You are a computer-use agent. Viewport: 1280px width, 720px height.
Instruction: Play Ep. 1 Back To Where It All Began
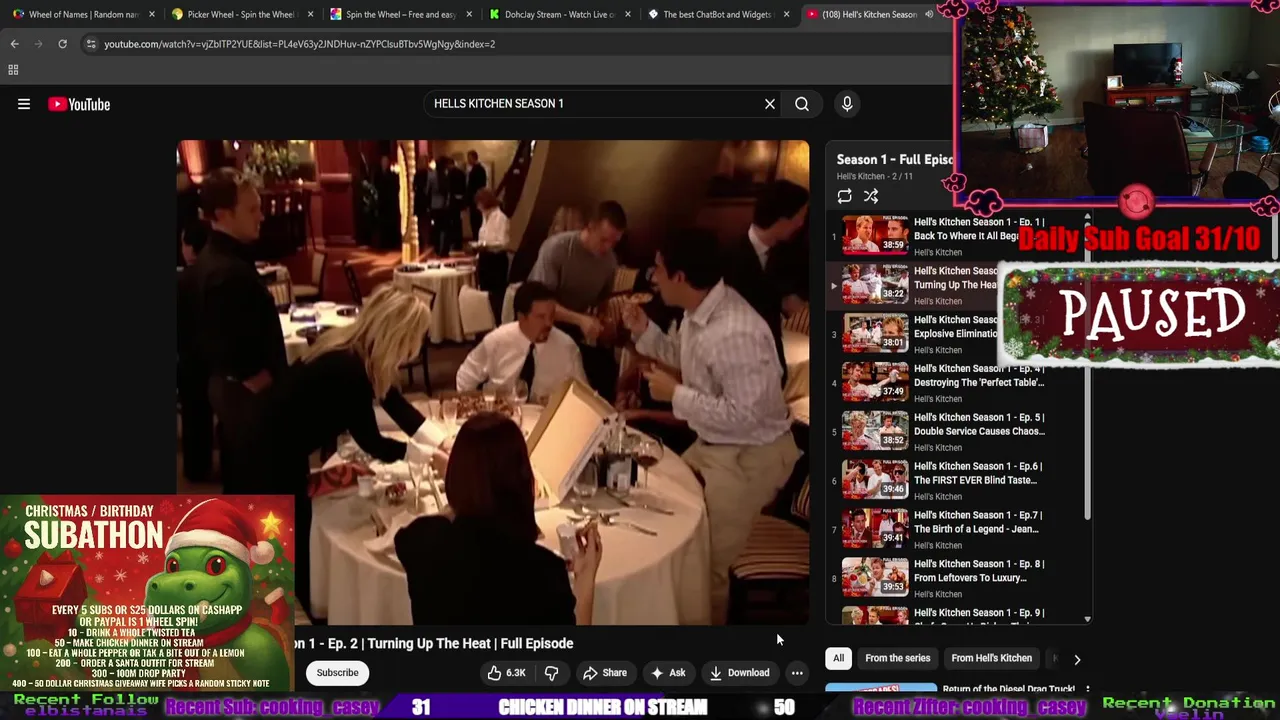(955, 237)
